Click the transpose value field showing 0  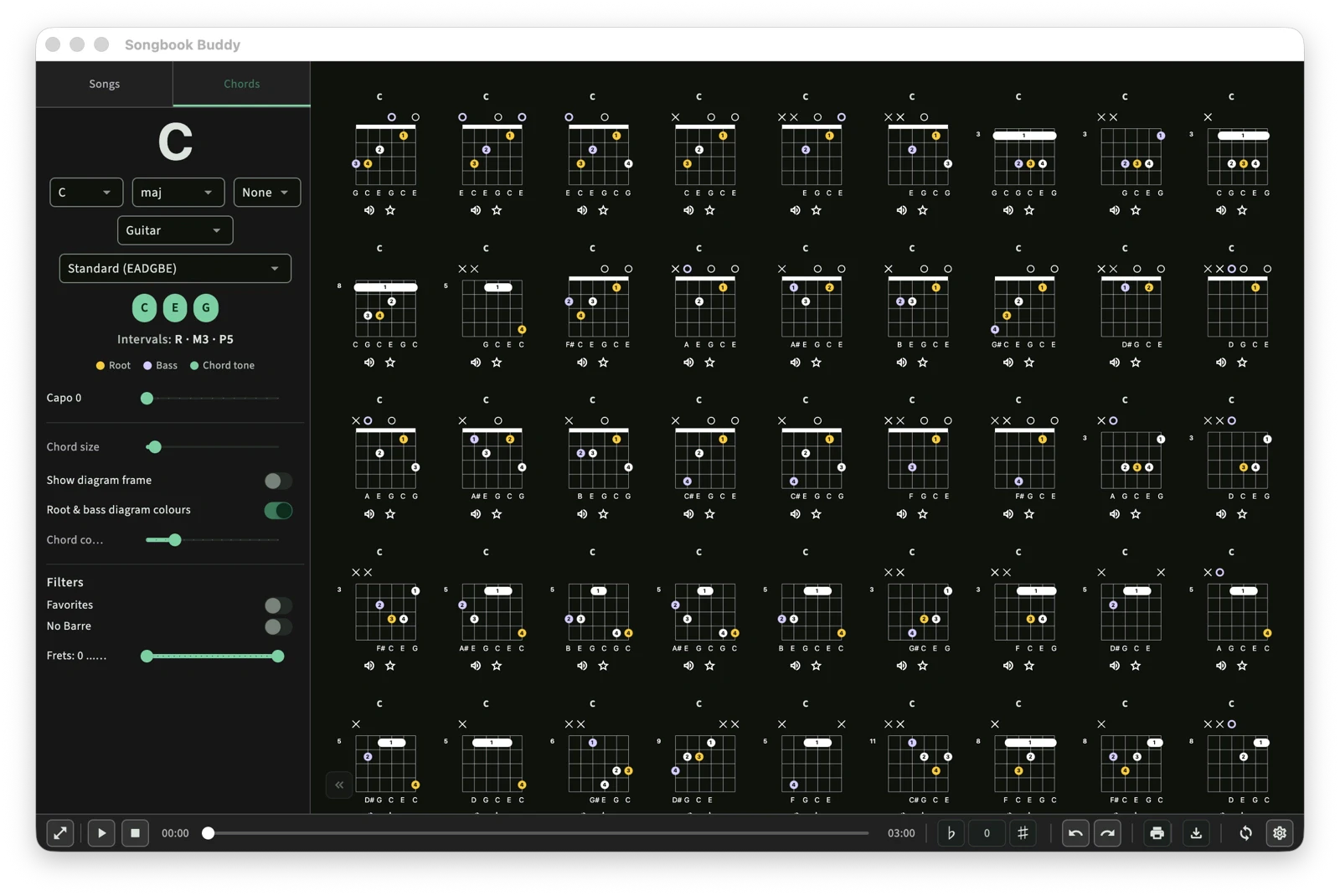[987, 833]
